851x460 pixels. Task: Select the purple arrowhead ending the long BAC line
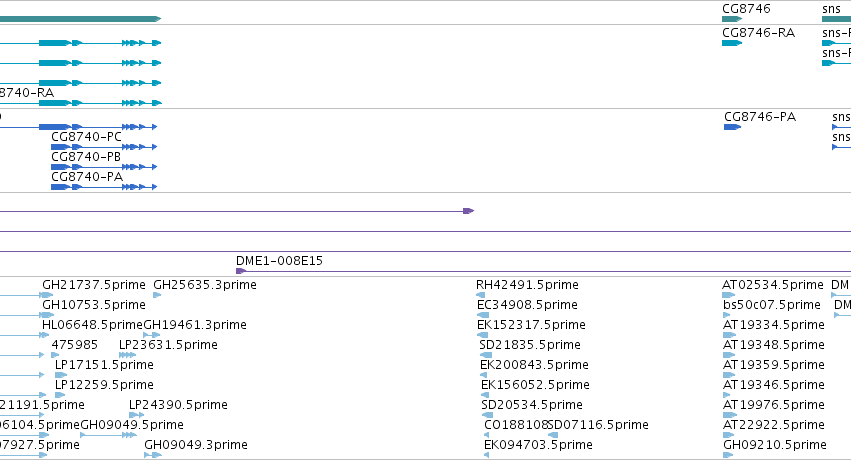pyautogui.click(x=469, y=210)
